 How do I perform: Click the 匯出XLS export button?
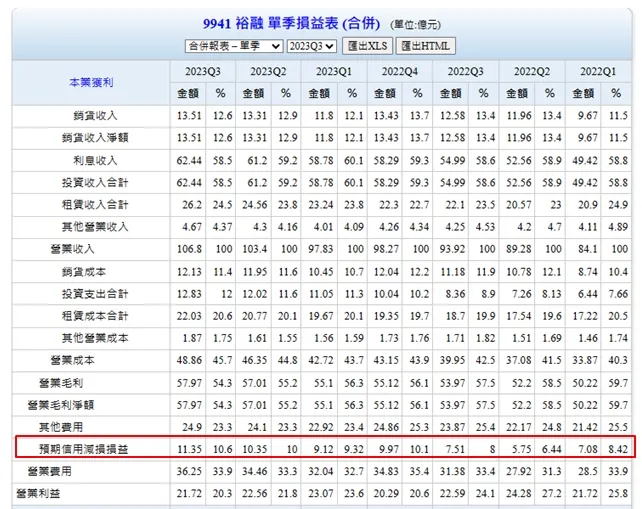click(367, 46)
